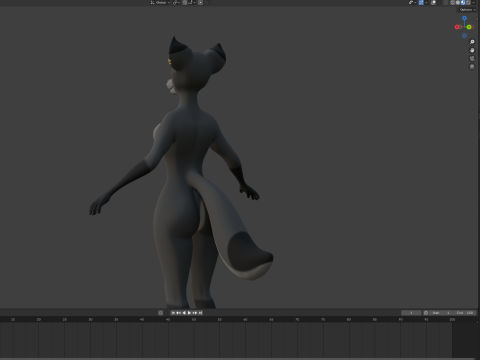This screenshot has height=360, width=480.
Task: Toggle camera view icon
Action: [x=472, y=59]
